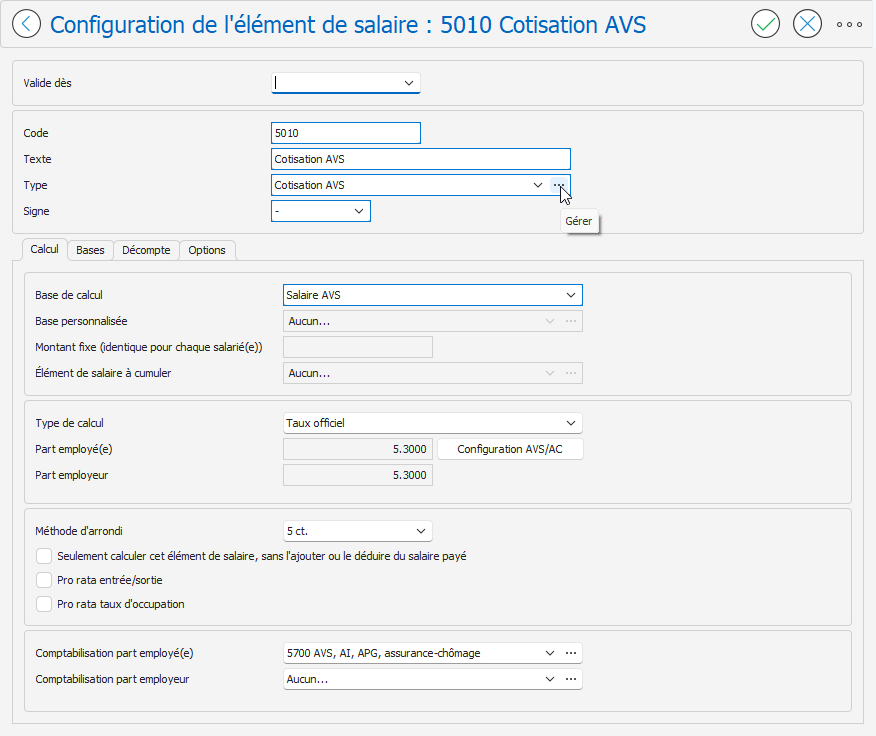The height and width of the screenshot is (736, 876).
Task: Enable 'Seulement calculer cet élément de salaire'
Action: (44, 556)
